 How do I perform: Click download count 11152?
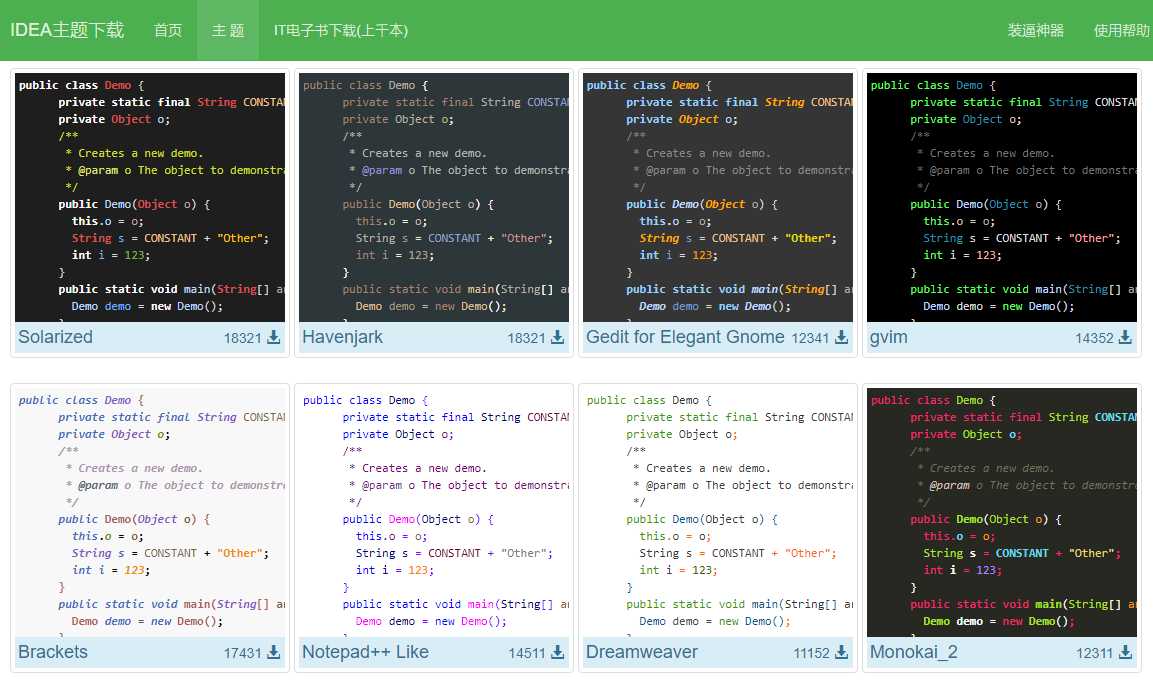tap(811, 653)
